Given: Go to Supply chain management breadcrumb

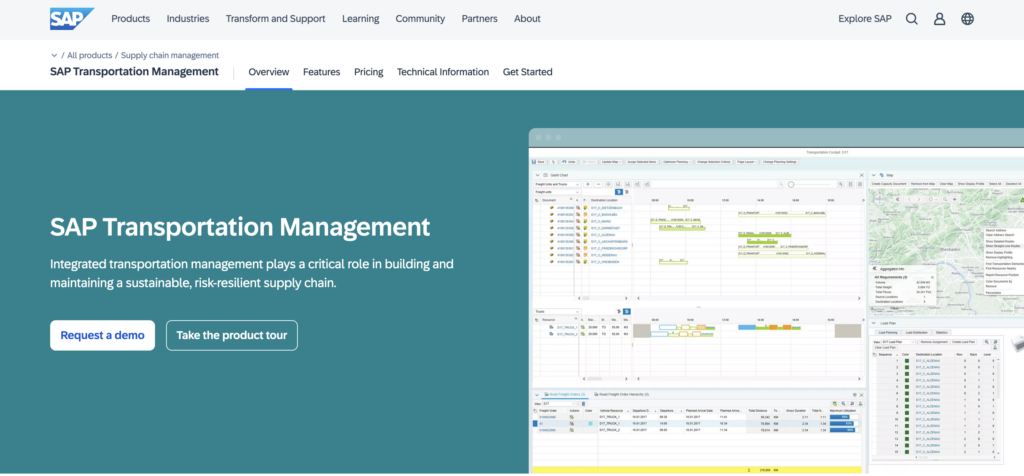Looking at the screenshot, I should (170, 56).
